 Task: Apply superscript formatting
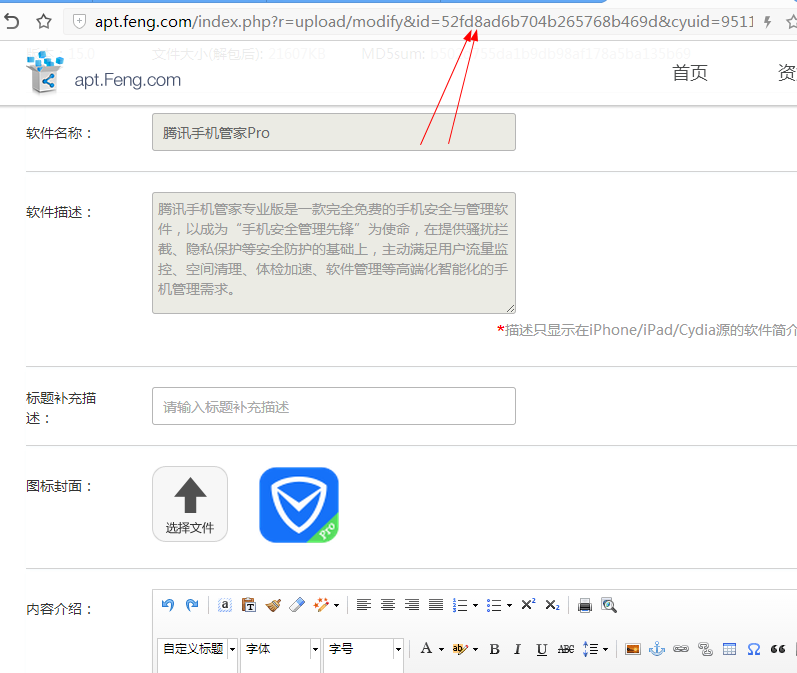tap(528, 604)
